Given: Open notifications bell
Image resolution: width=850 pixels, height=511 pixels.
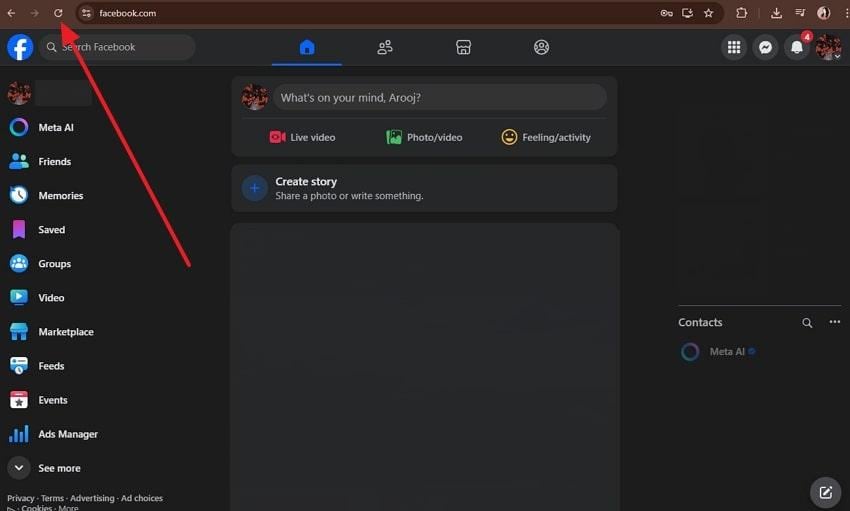Looking at the screenshot, I should (x=797, y=48).
